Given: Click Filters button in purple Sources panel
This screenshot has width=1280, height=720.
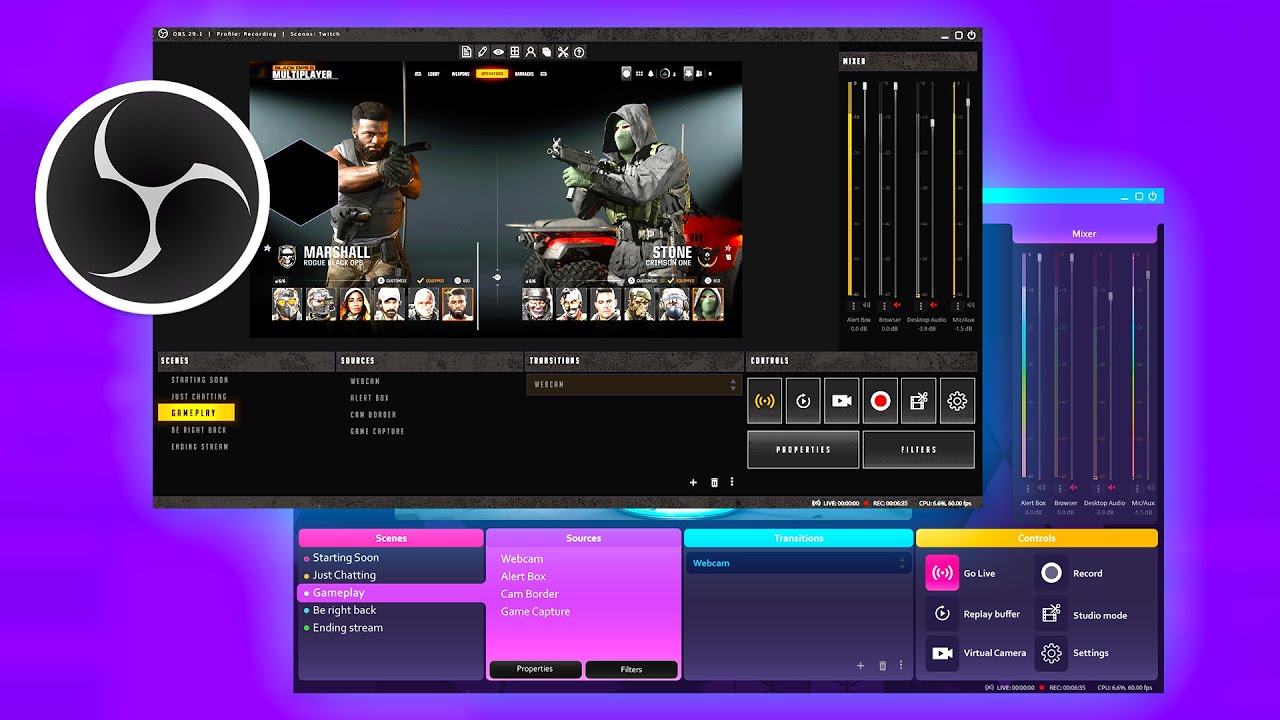Looking at the screenshot, I should pyautogui.click(x=631, y=669).
